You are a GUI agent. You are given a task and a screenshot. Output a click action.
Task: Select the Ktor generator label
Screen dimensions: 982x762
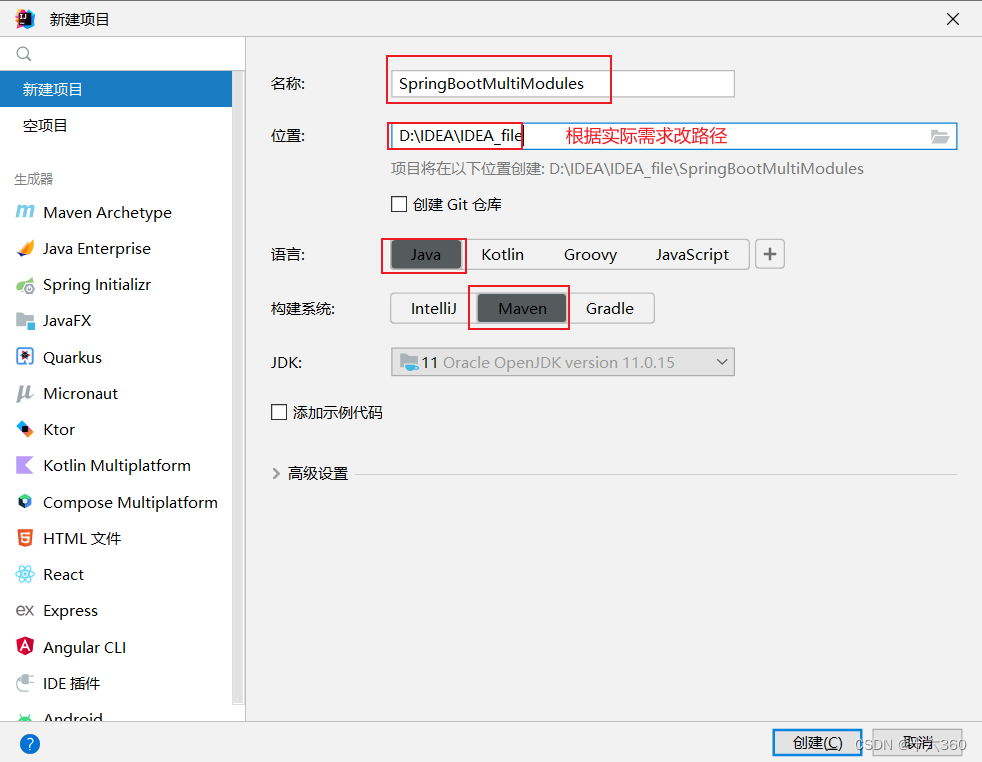(59, 430)
